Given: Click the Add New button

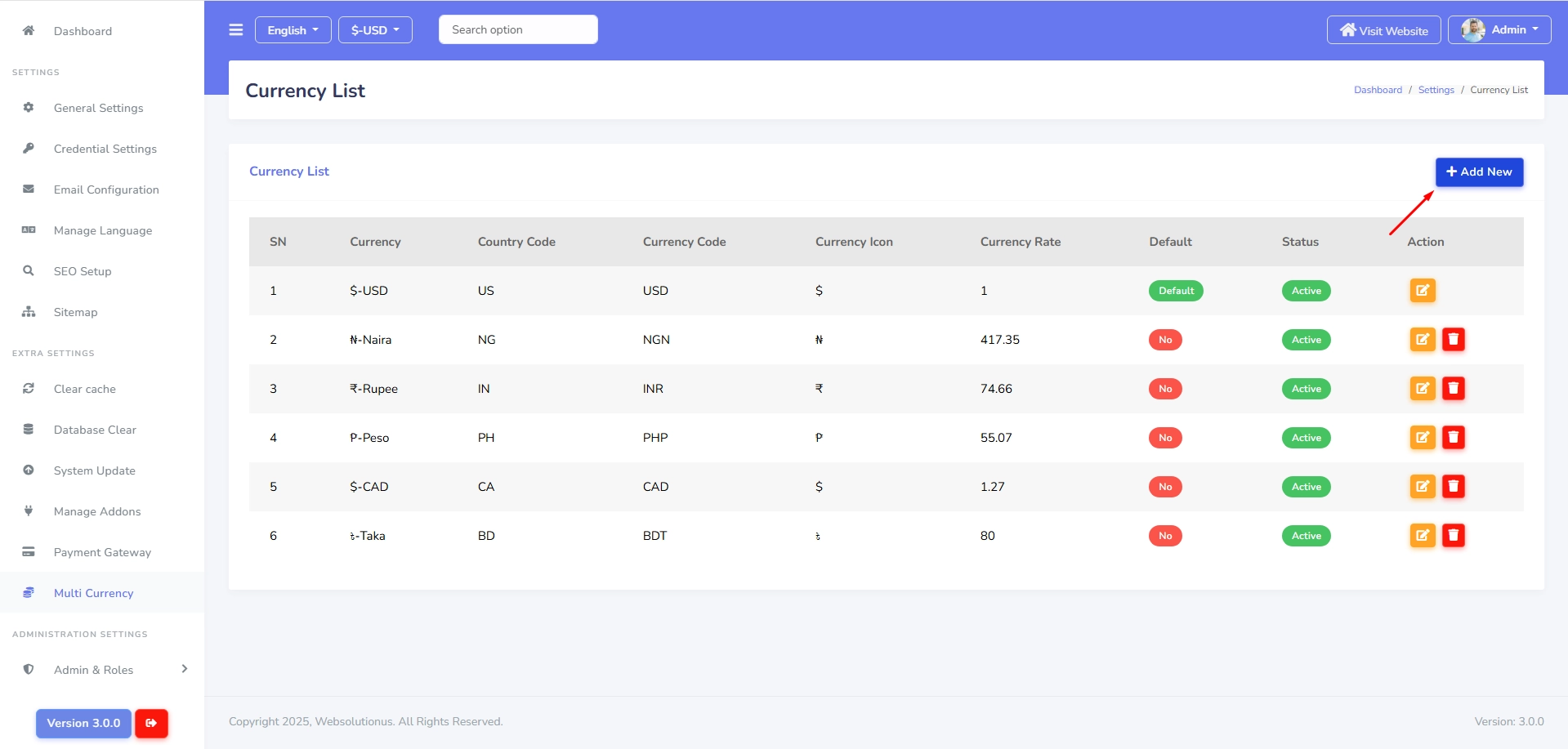Looking at the screenshot, I should click(x=1479, y=172).
